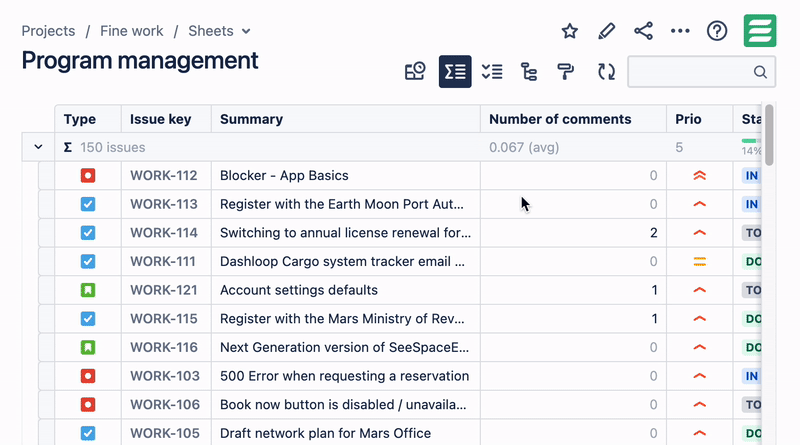This screenshot has height=445, width=800.
Task: Toggle the sigma summary row button
Action: (455, 72)
